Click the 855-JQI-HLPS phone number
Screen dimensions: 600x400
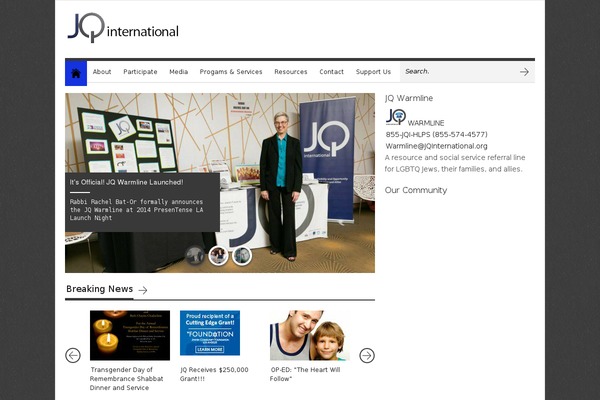436,134
